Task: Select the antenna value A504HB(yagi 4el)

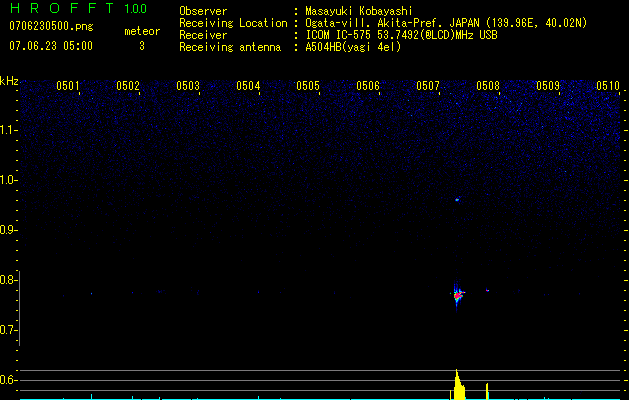Action: coord(353,47)
